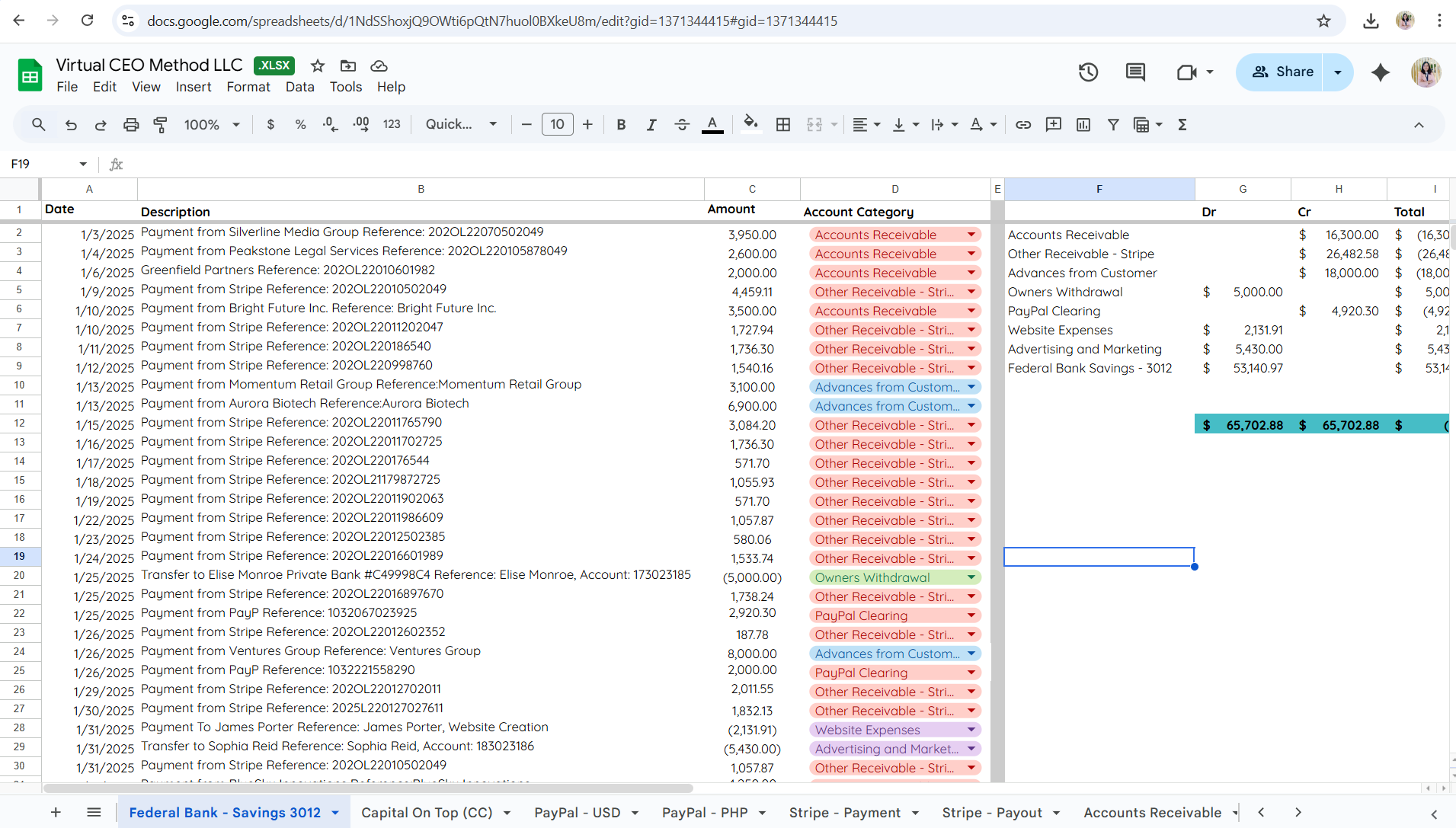
Task: Increase decimal places
Action: click(x=361, y=124)
